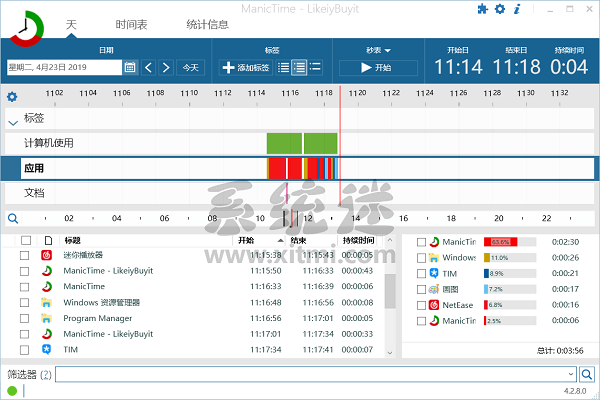Go to previous day arrow
This screenshot has height=400, width=600.
(x=148, y=67)
